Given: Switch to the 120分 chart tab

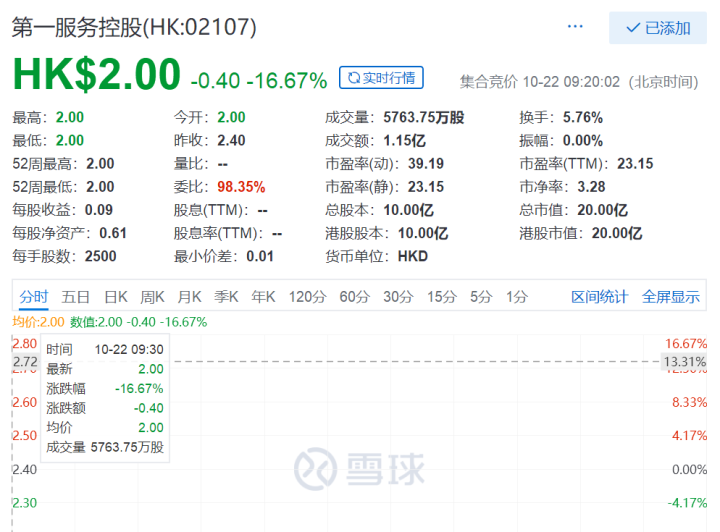Looking at the screenshot, I should pos(307,297).
